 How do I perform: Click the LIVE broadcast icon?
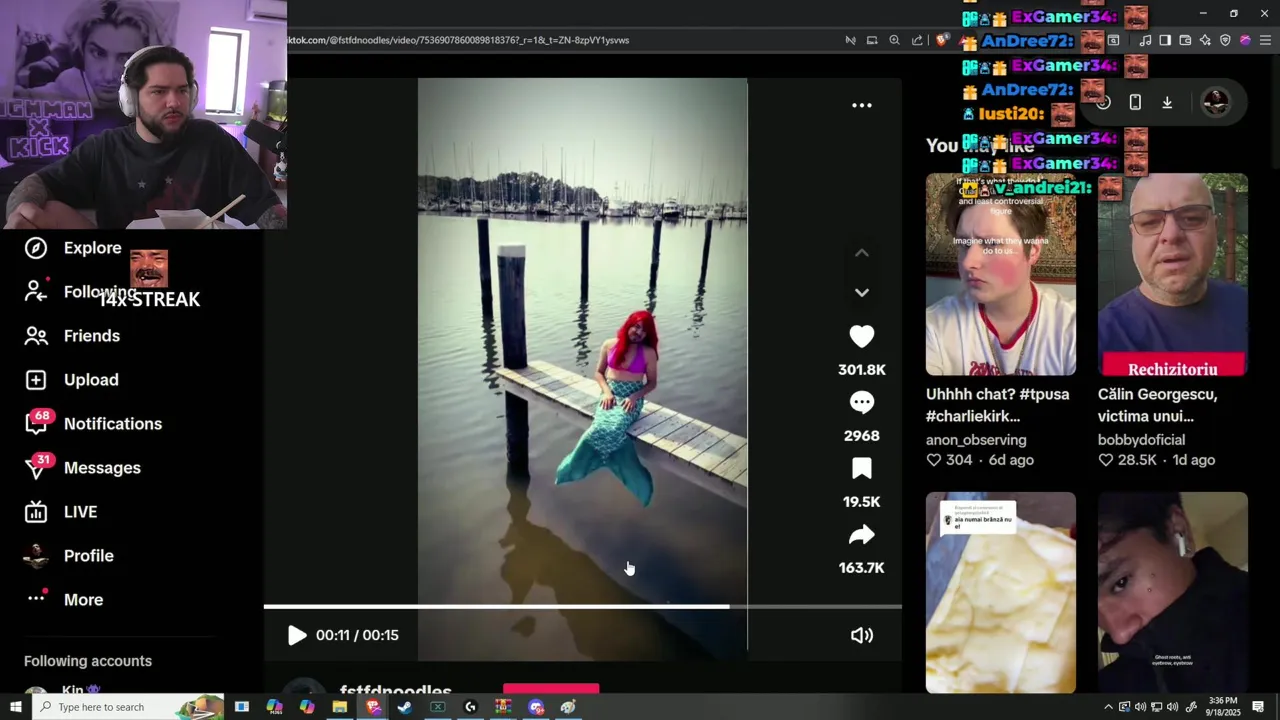36,512
